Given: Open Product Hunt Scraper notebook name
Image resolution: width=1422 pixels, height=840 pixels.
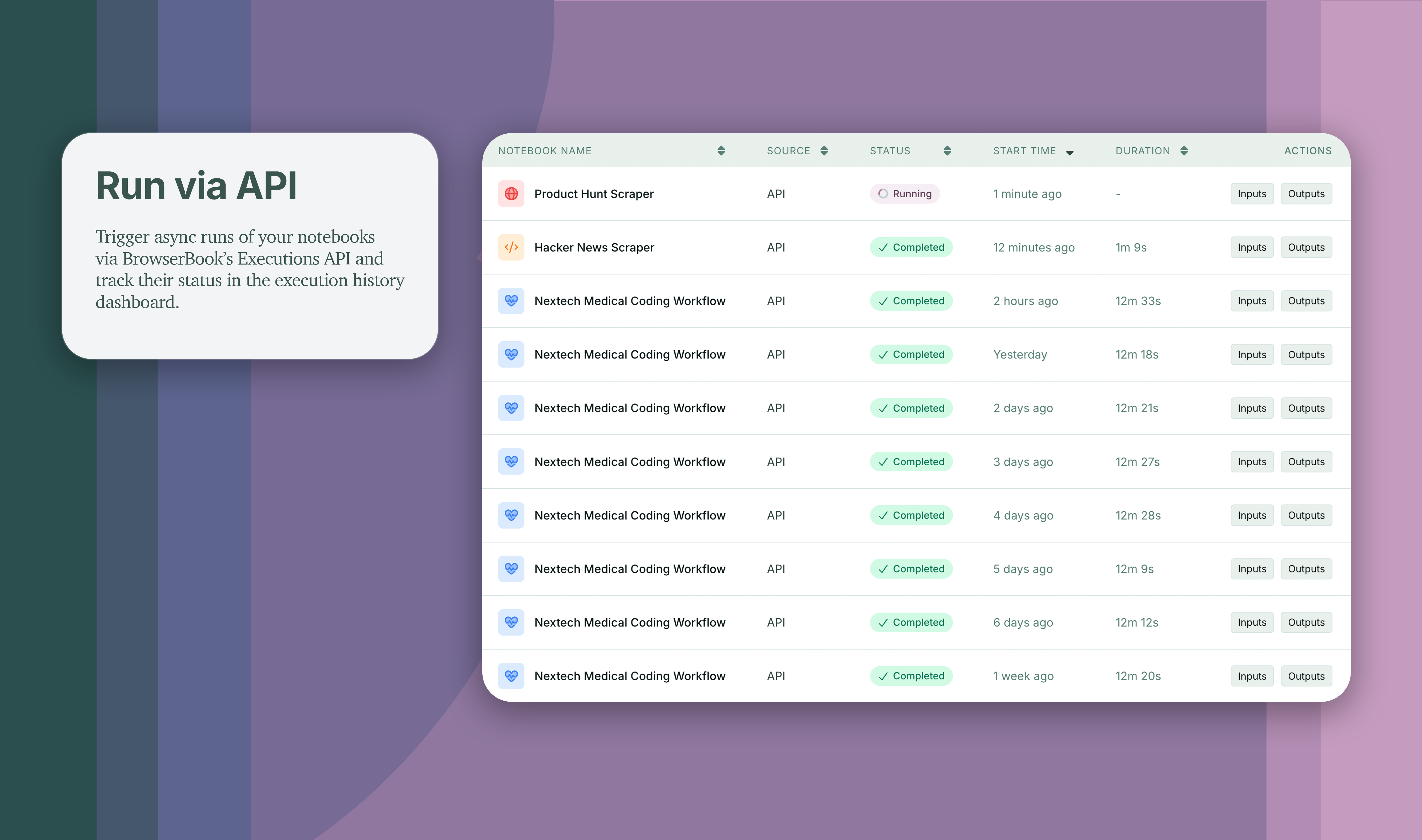Looking at the screenshot, I should click(x=594, y=194).
